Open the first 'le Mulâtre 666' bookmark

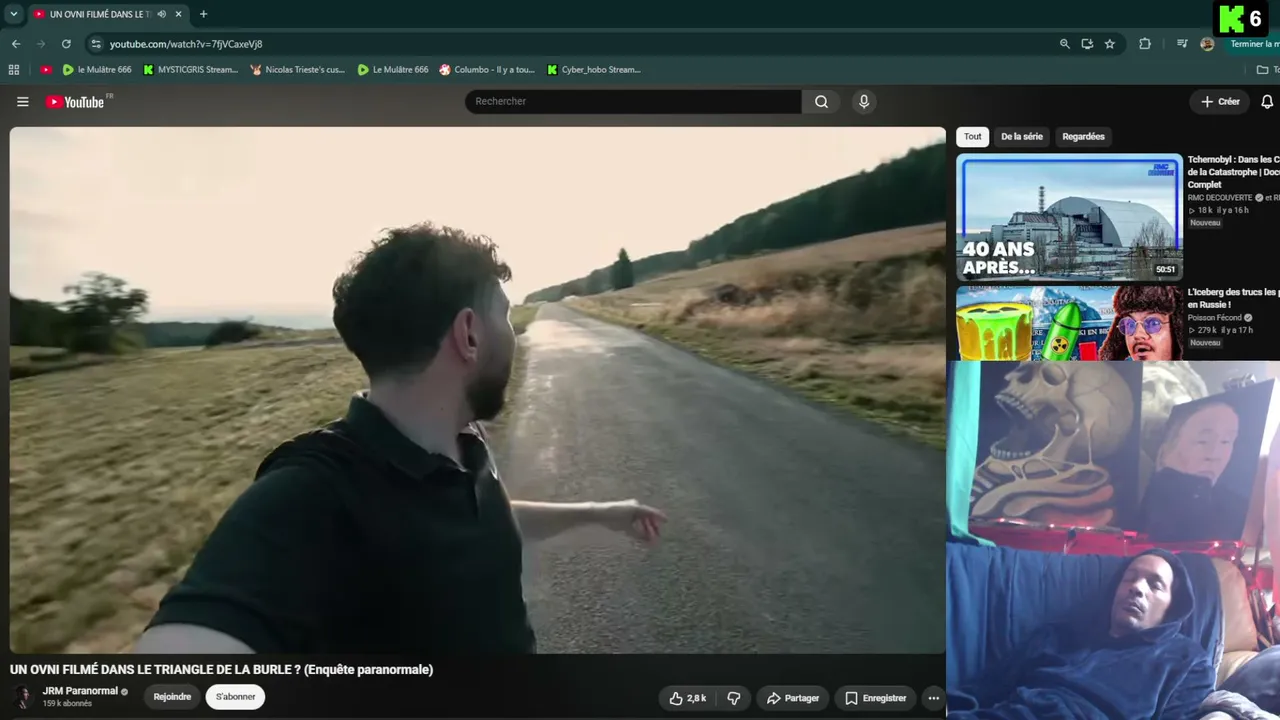pos(97,70)
